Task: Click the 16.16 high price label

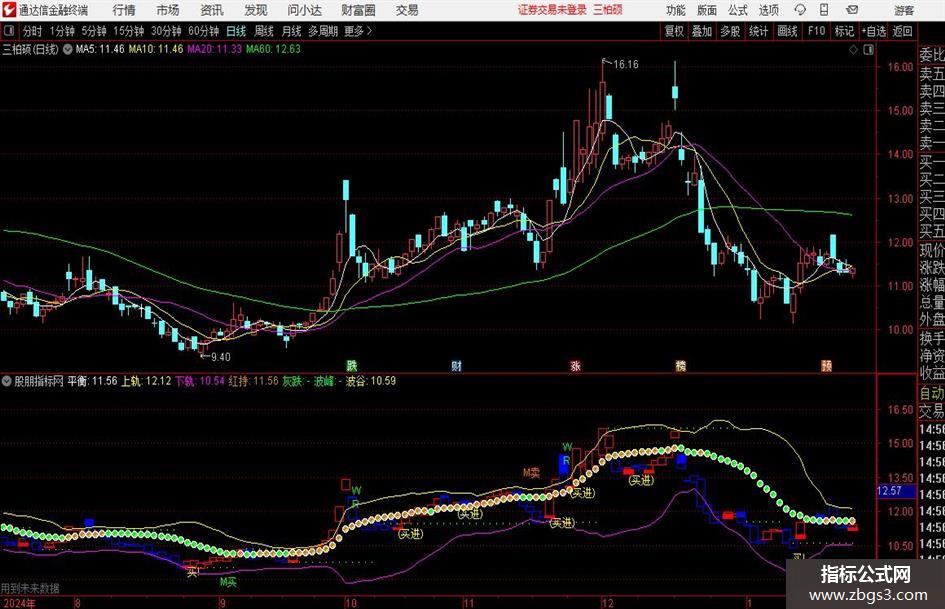Action: pyautogui.click(x=626, y=65)
